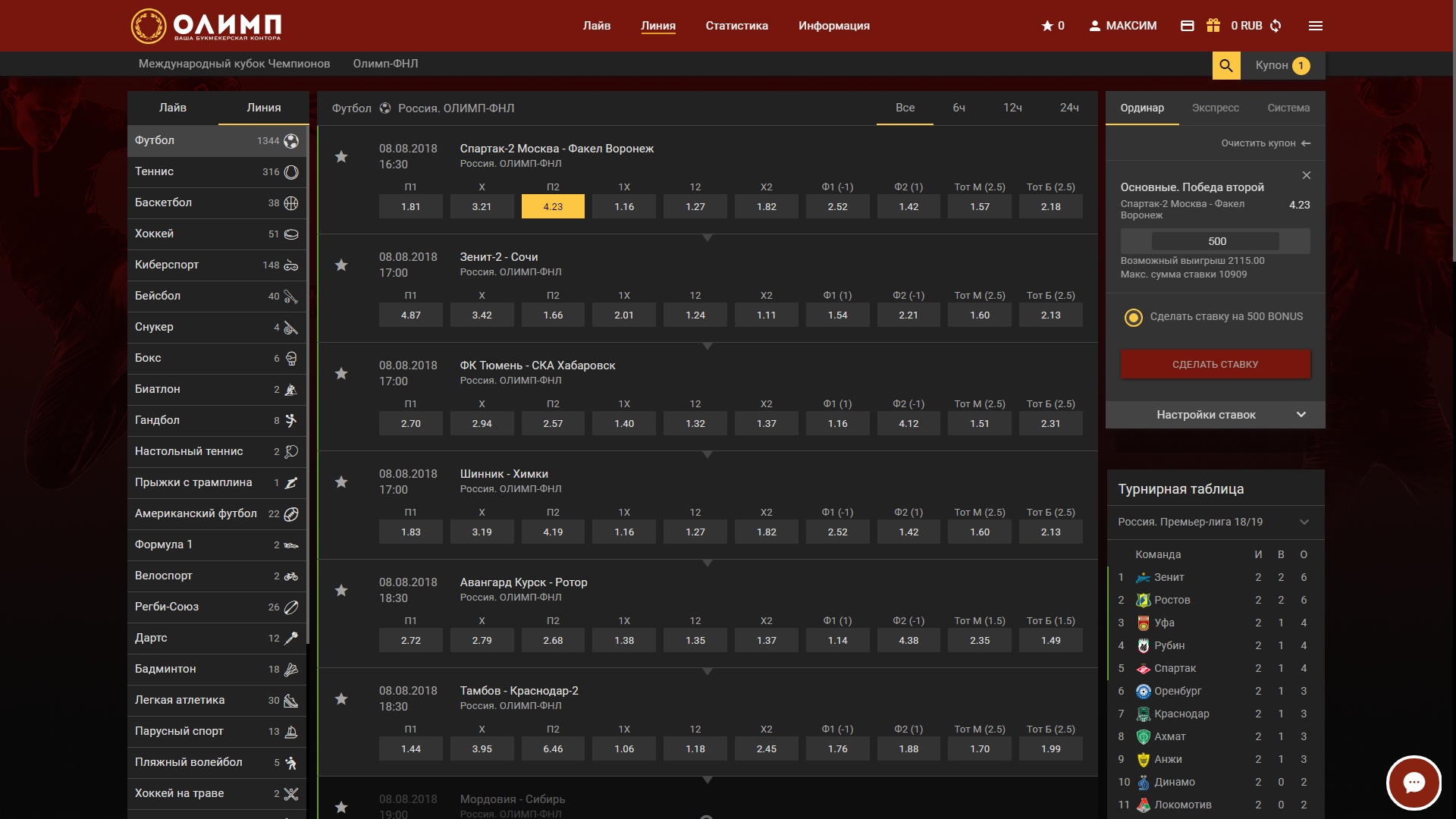1456x819 pixels.
Task: Click the 500 bet amount field
Action: tap(1216, 241)
